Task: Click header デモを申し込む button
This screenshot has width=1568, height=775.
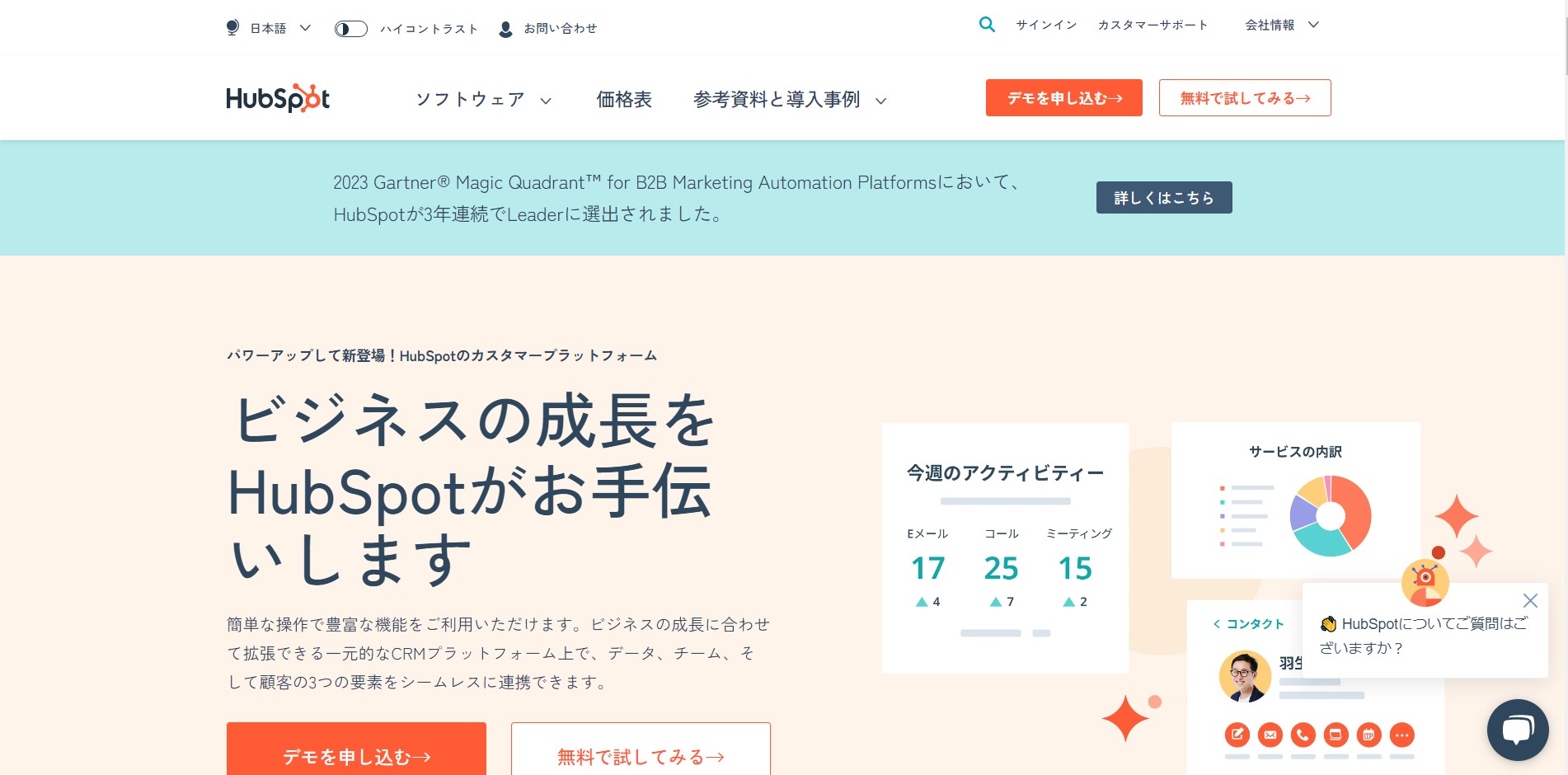Action: 1064,97
